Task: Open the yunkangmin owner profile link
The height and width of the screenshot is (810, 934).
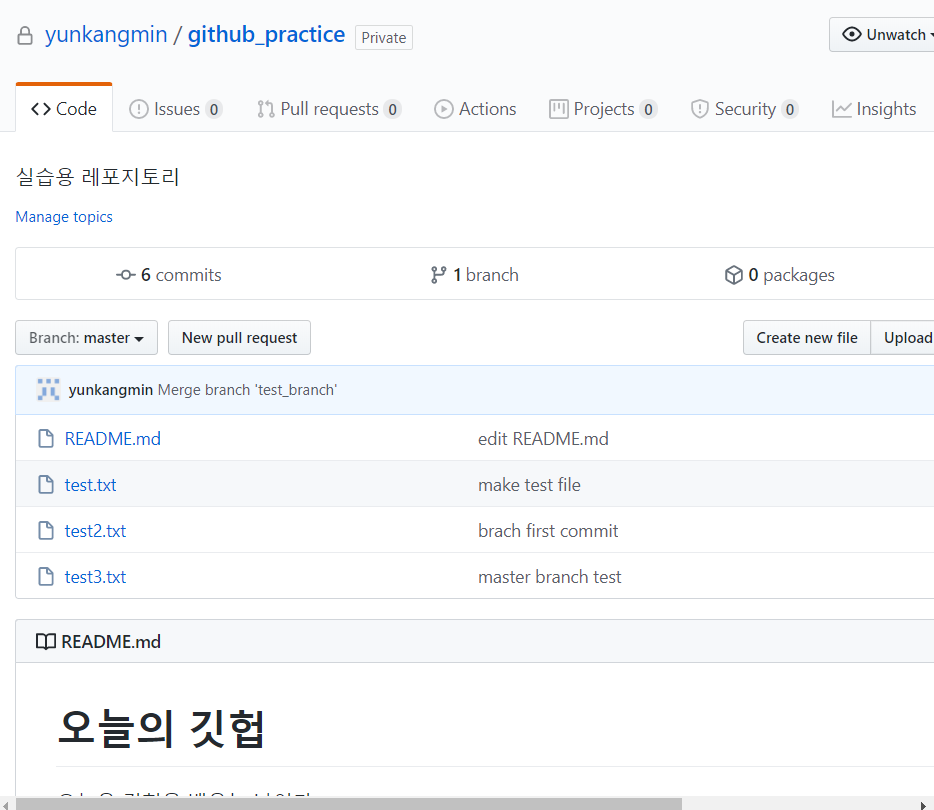Action: click(x=106, y=35)
